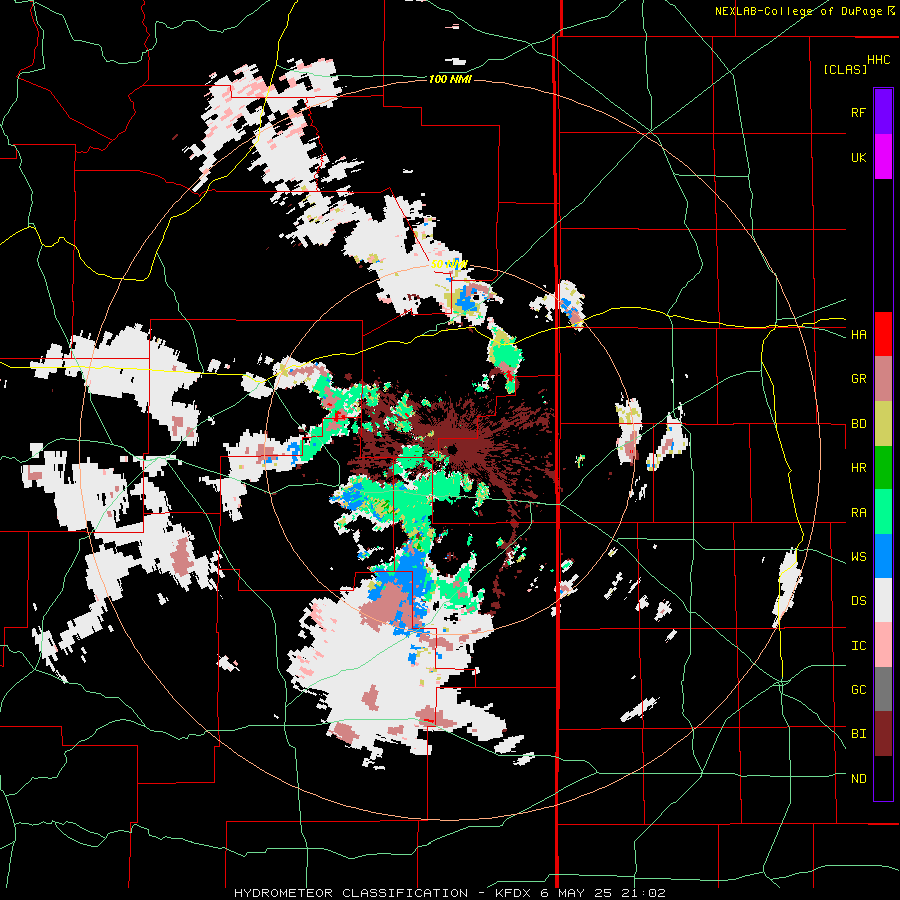The image size is (900, 900).
Task: Click the RA light green legend swatch
Action: (x=883, y=512)
